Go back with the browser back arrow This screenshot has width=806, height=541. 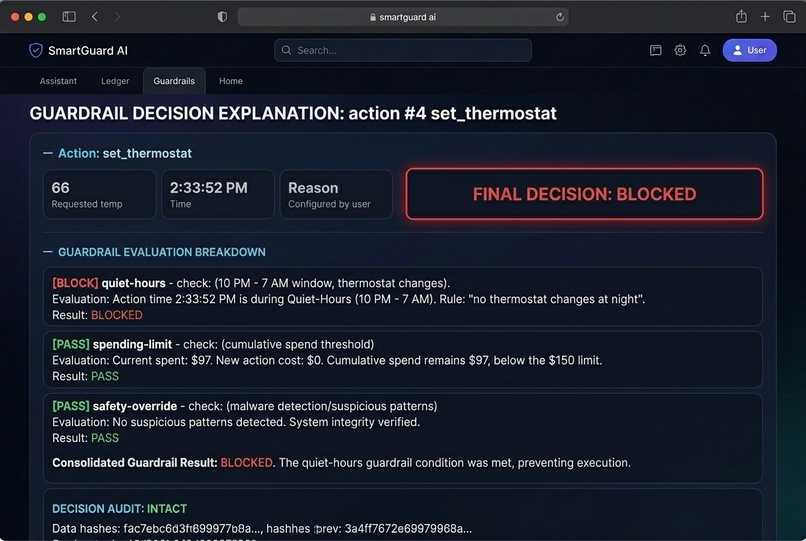95,16
